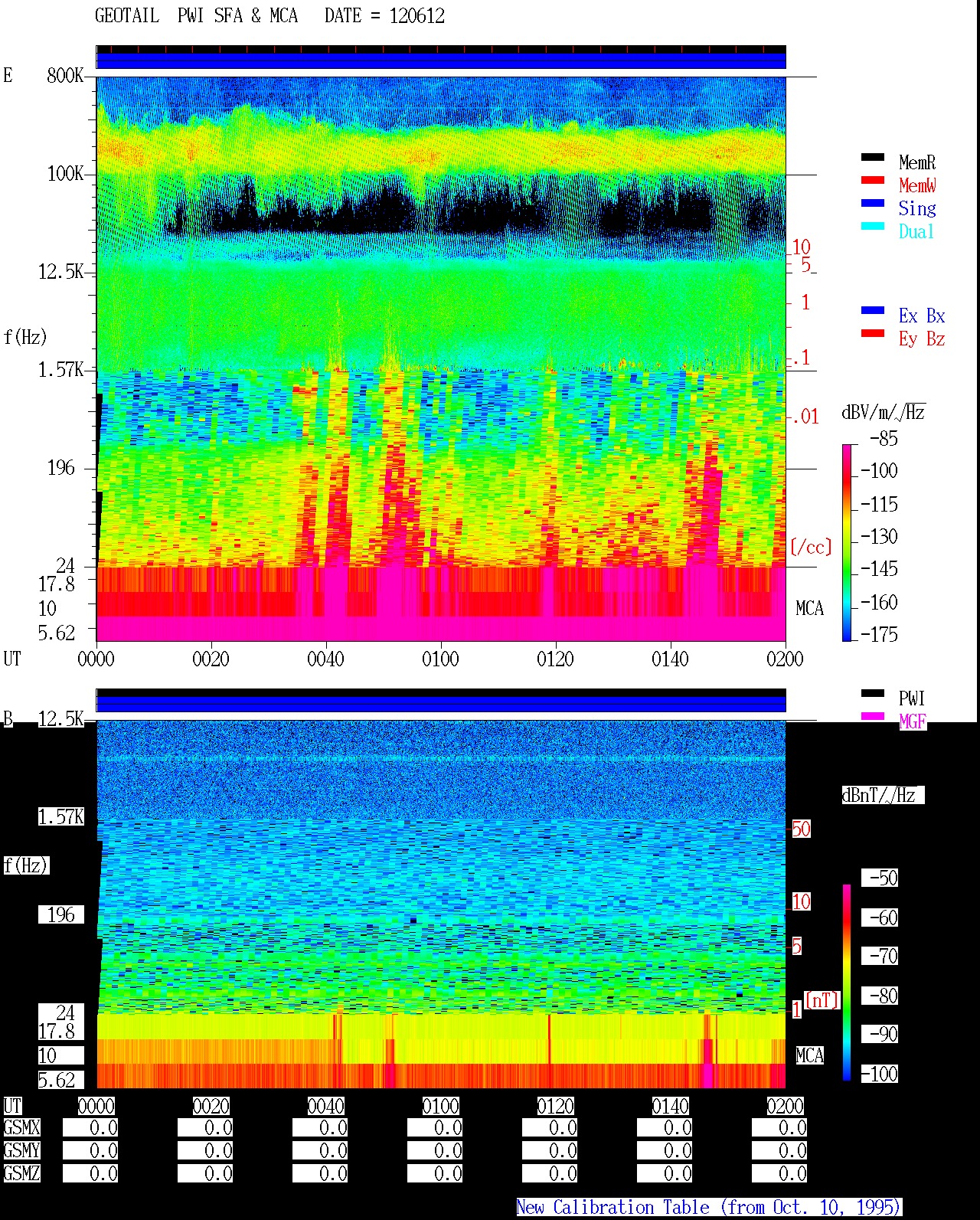
Task: Click the dBV/m/√Hz electric-field color bar
Action: coord(847,542)
